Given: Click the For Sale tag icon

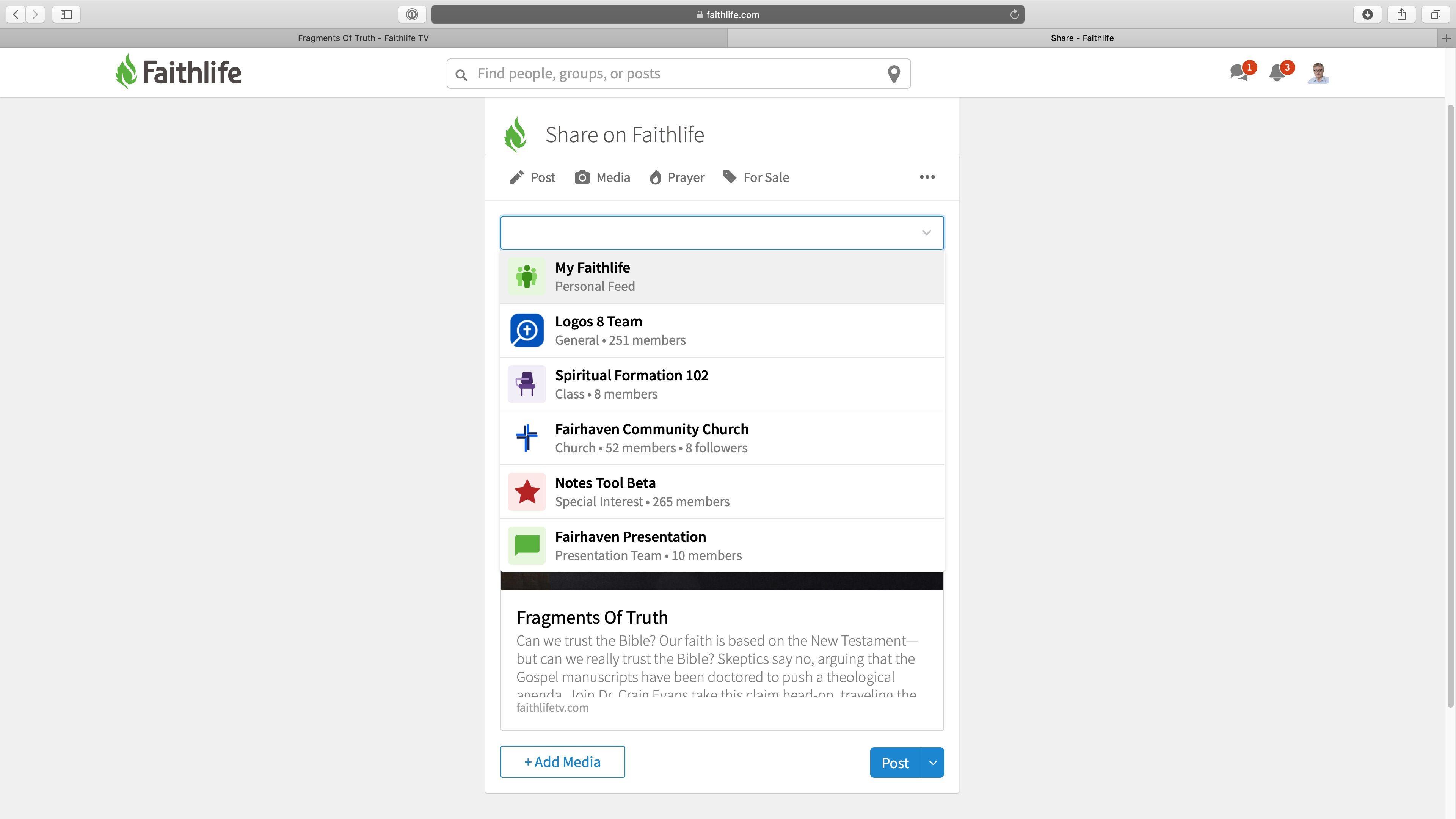Looking at the screenshot, I should [730, 177].
